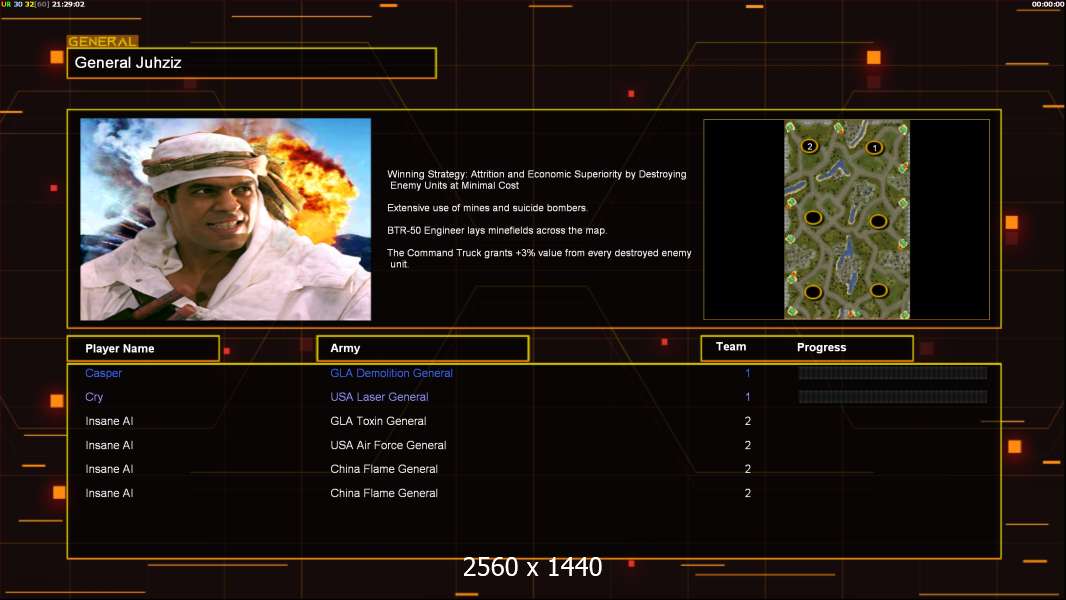Click the 2560 x 1440 resolution text

pyautogui.click(x=532, y=567)
